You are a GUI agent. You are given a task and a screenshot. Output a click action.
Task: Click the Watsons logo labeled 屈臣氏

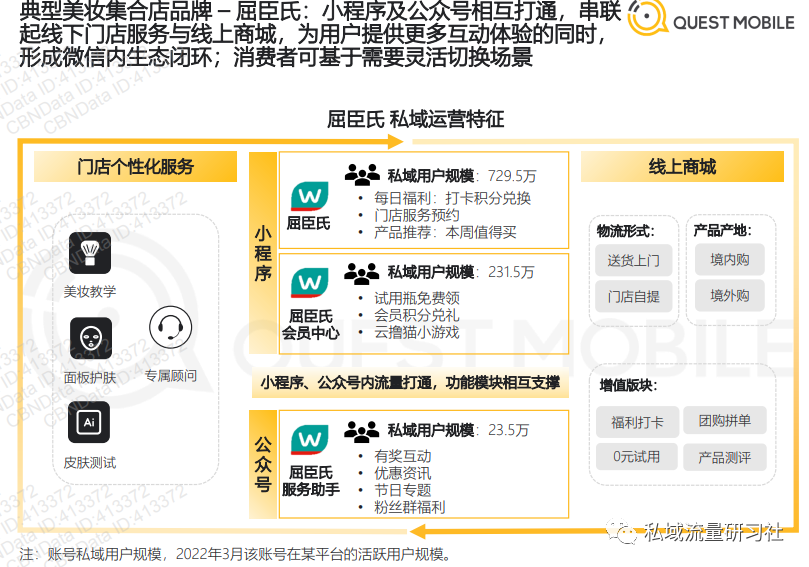point(310,196)
